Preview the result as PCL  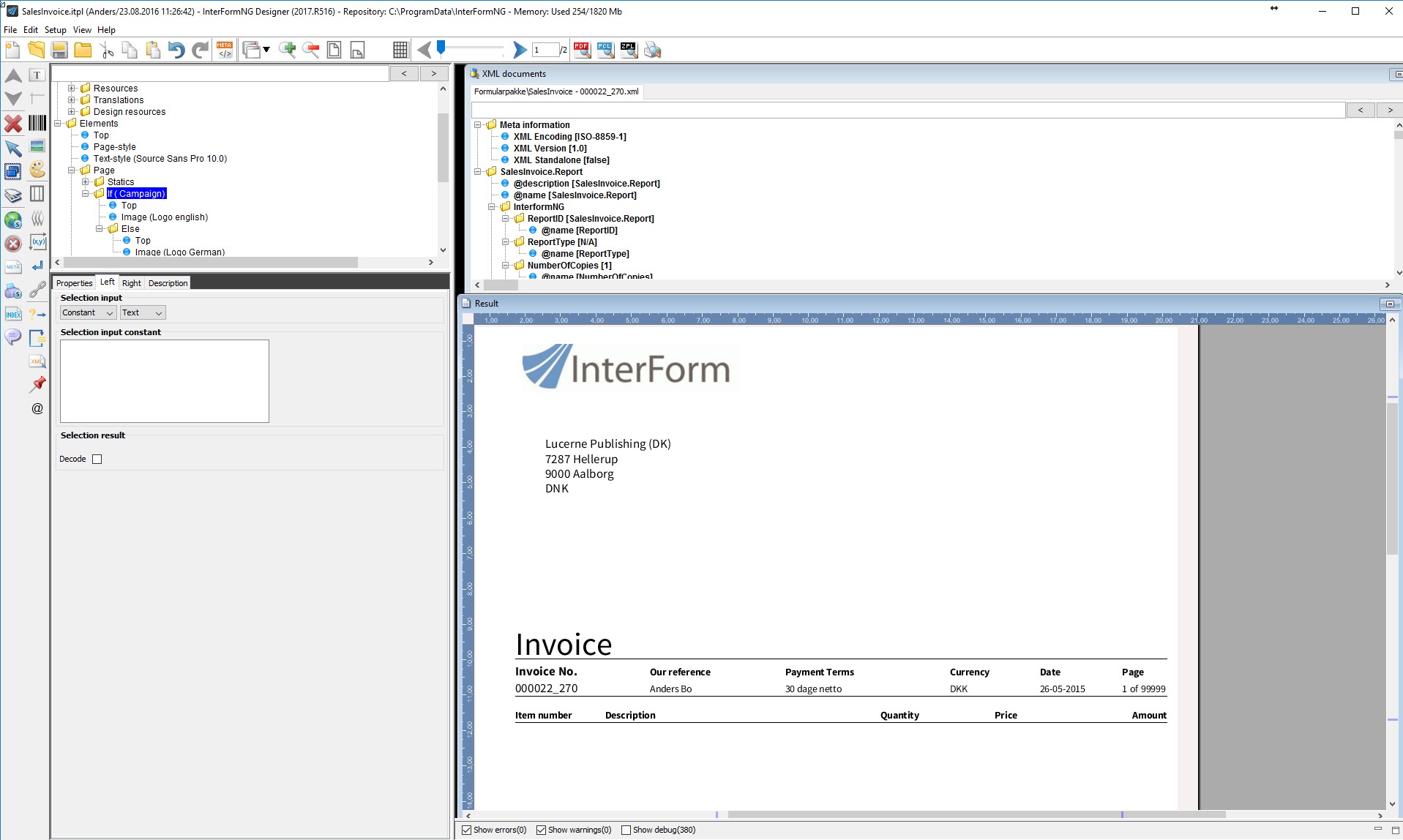coord(605,50)
